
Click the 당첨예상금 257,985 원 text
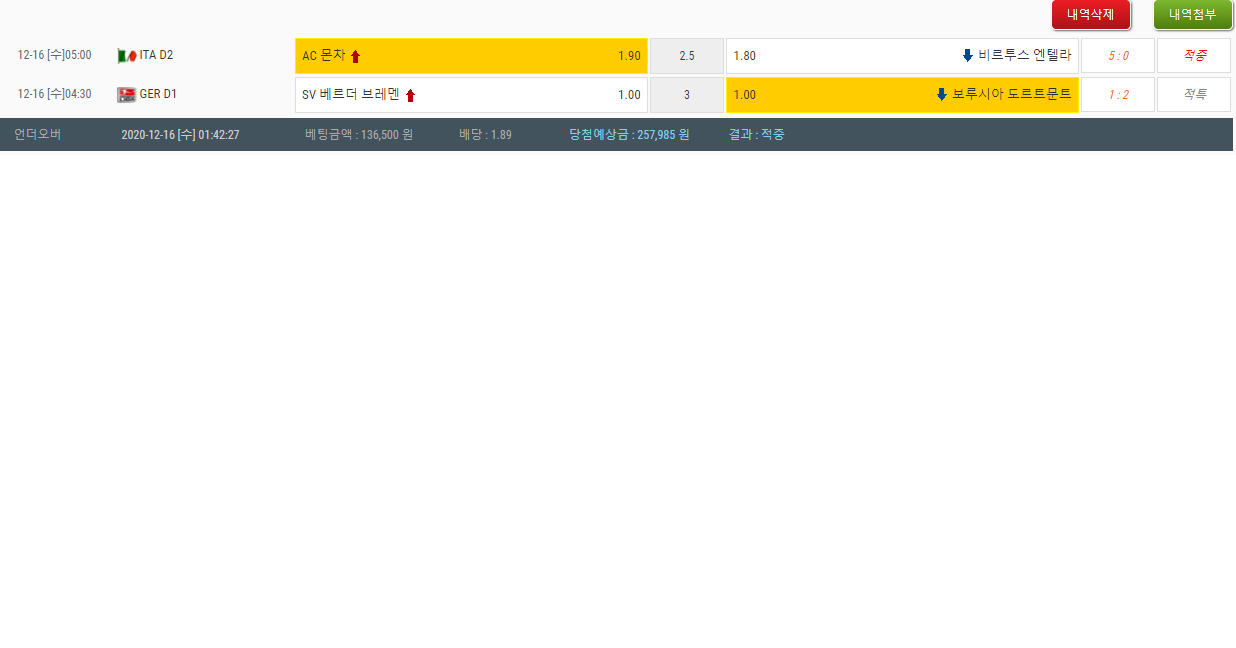coord(629,134)
